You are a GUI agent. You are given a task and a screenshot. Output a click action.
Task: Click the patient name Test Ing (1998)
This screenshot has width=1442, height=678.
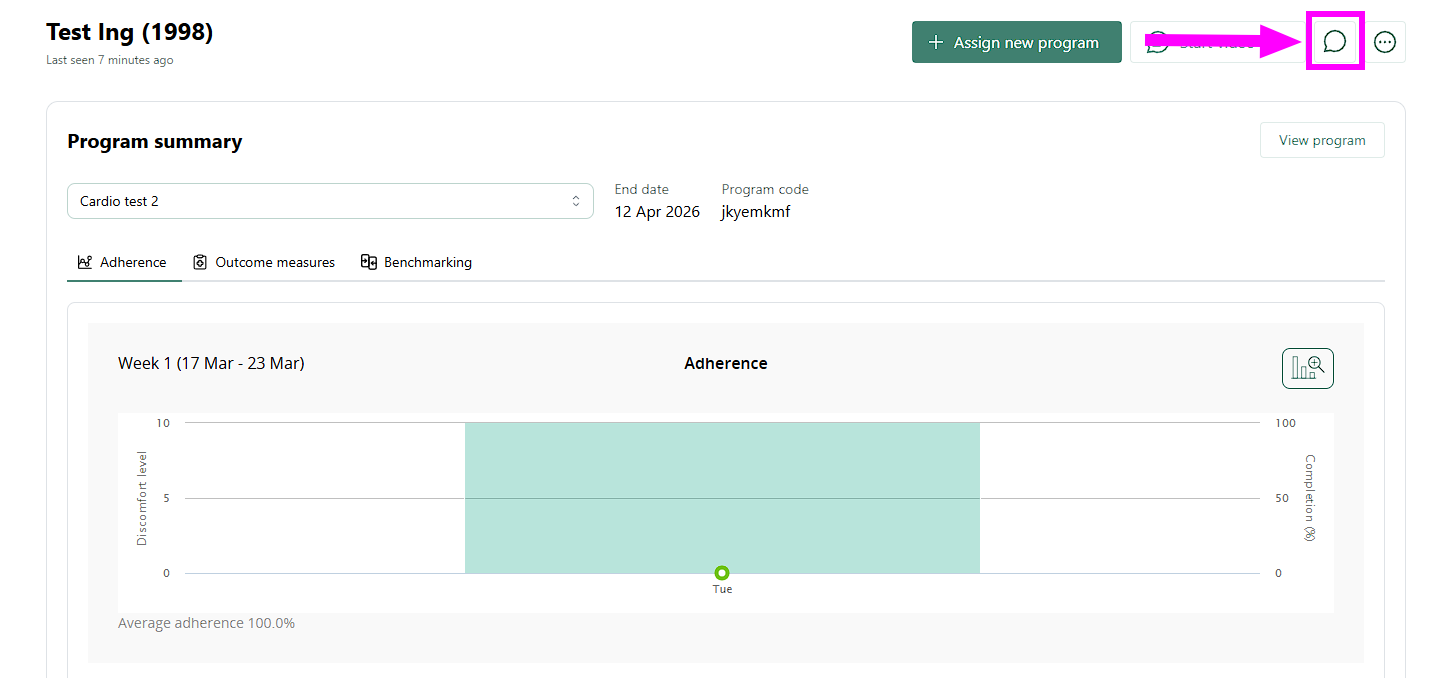tap(130, 32)
